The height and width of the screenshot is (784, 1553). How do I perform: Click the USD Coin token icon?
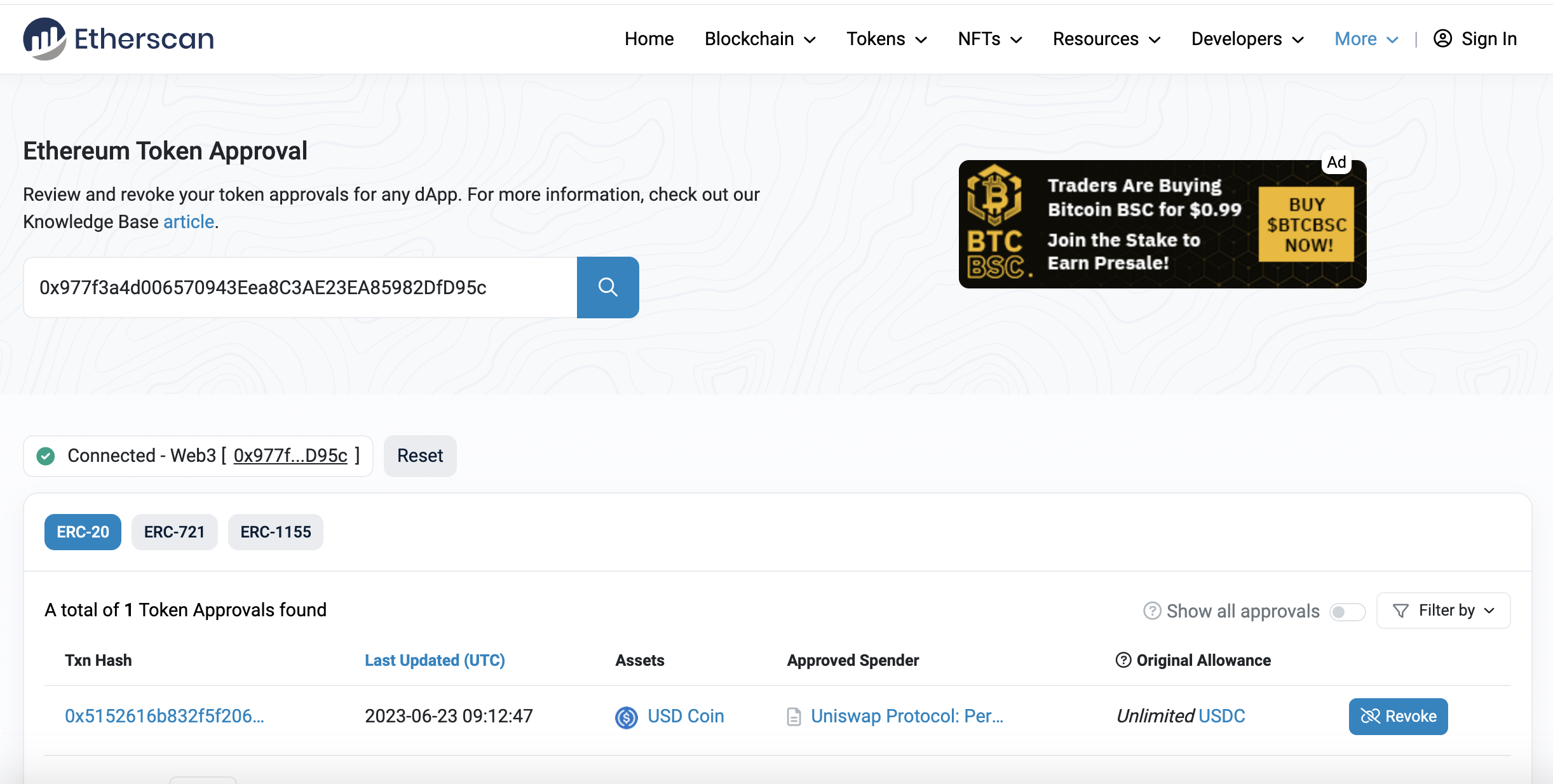(626, 716)
